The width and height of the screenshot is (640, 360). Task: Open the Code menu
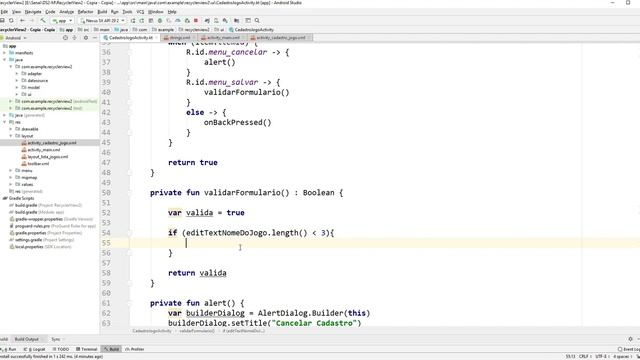coord(50,12)
